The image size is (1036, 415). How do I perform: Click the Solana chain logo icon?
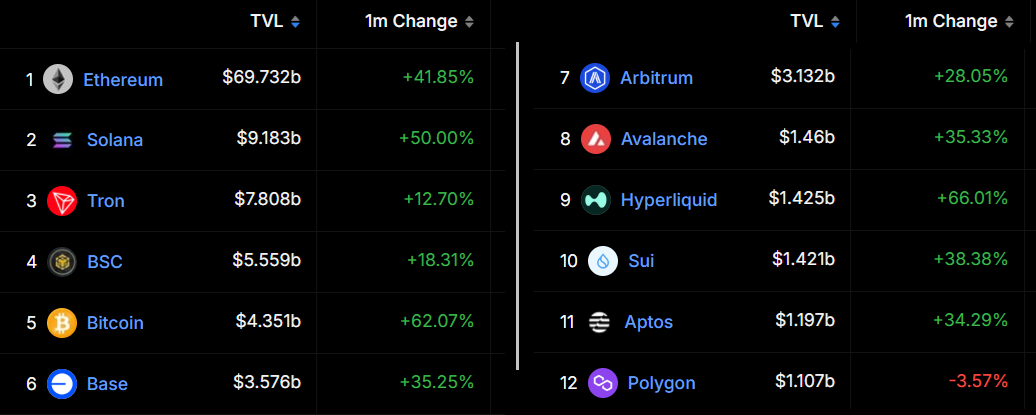62,140
